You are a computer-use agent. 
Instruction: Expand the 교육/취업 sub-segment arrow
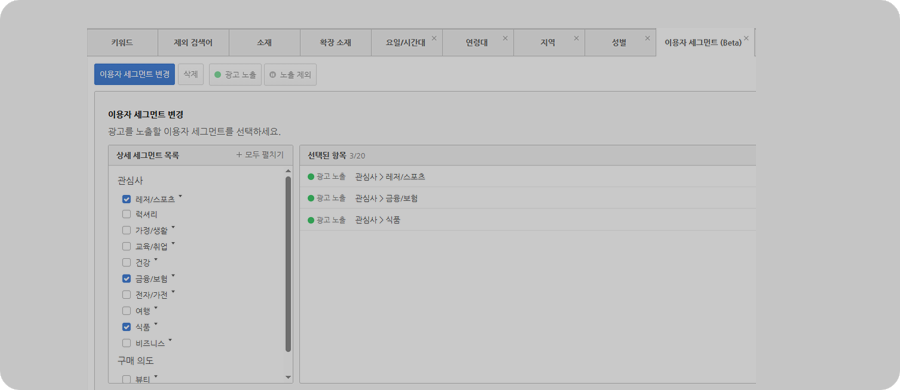point(173,244)
